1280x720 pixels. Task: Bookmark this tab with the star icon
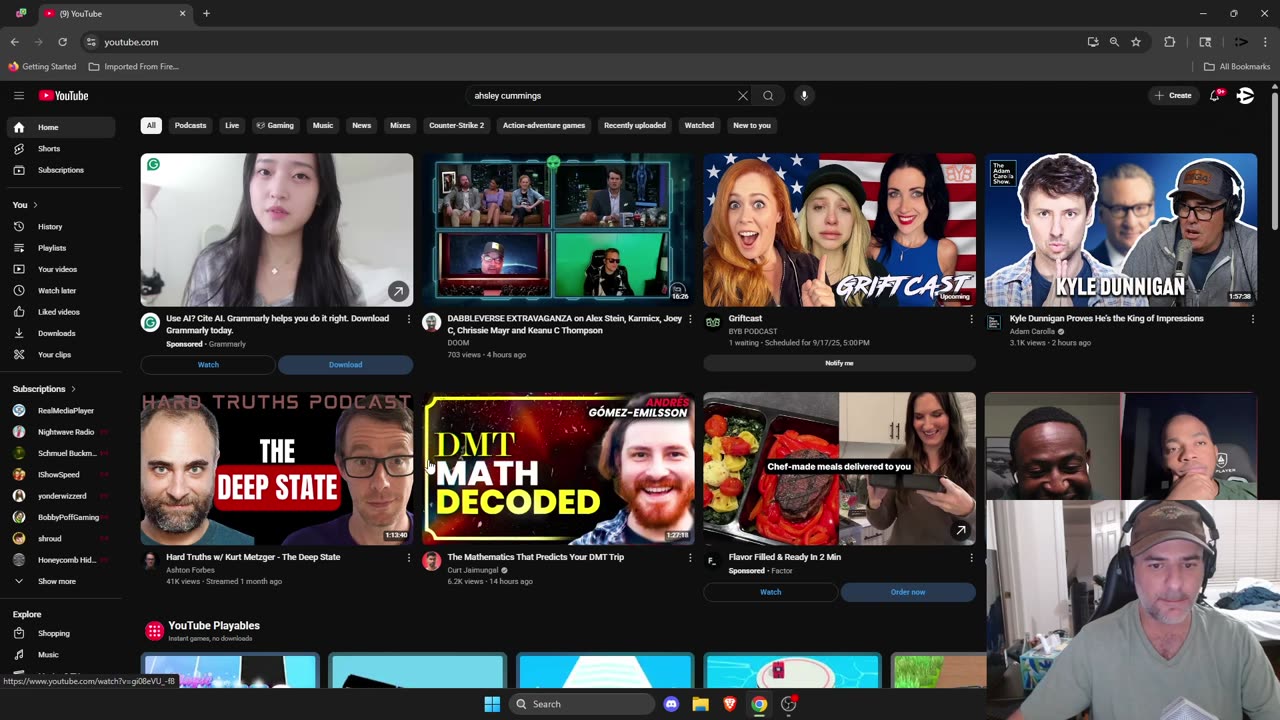(1136, 42)
